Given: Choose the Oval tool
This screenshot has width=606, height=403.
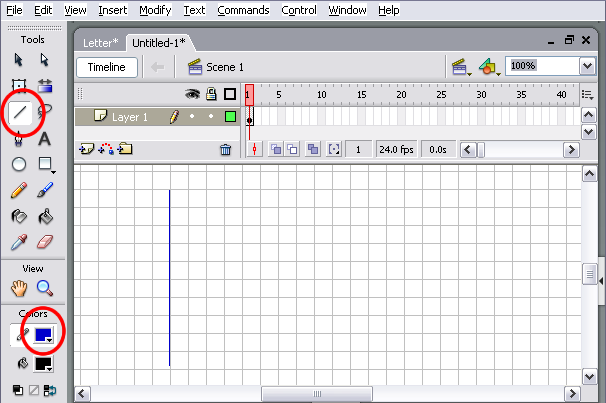Looking at the screenshot, I should (x=19, y=164).
